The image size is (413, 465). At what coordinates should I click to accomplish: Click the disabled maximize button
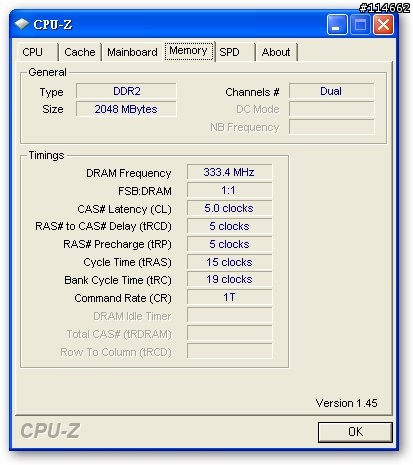coord(360,25)
